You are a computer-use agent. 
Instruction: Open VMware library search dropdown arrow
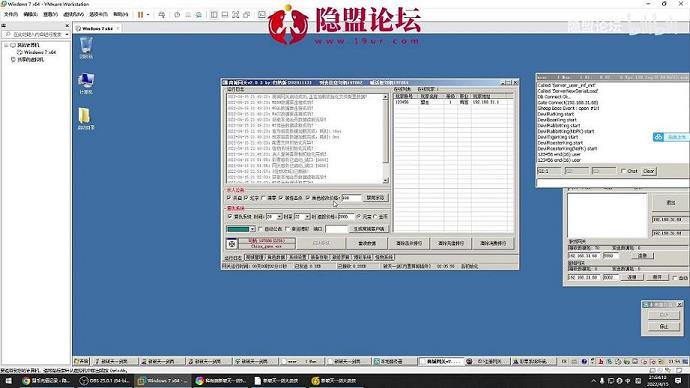tap(66, 34)
